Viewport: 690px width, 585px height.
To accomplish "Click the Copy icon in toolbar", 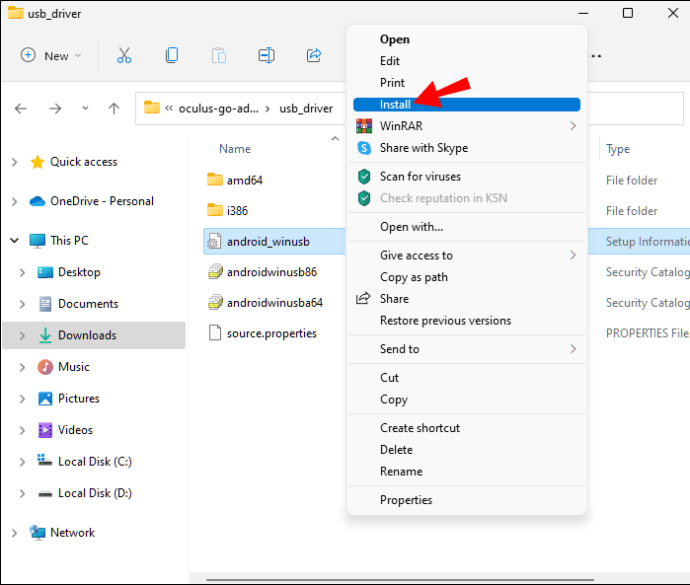I will 172,55.
